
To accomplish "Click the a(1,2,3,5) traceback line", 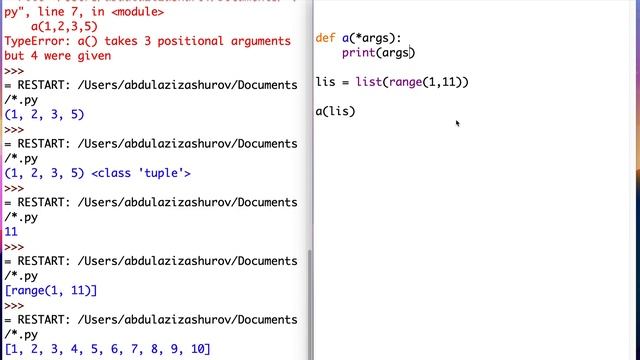I will pos(64,27).
